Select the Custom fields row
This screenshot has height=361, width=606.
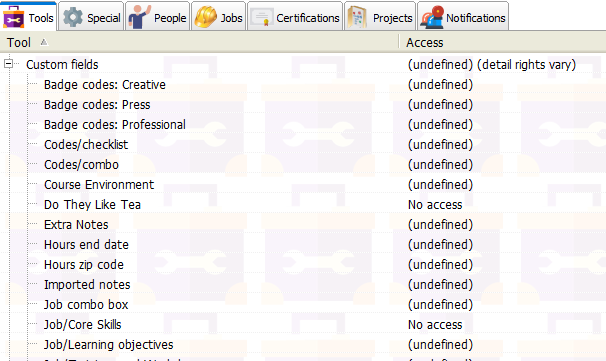(62, 65)
